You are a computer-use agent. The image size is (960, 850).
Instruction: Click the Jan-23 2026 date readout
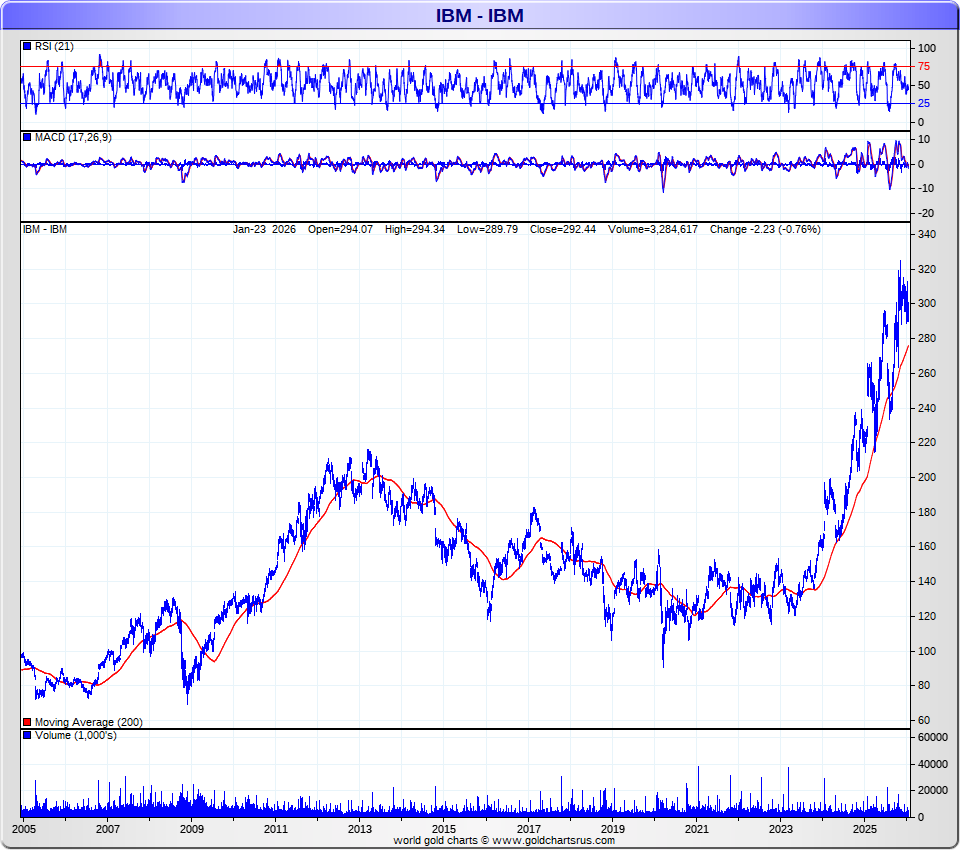point(264,229)
